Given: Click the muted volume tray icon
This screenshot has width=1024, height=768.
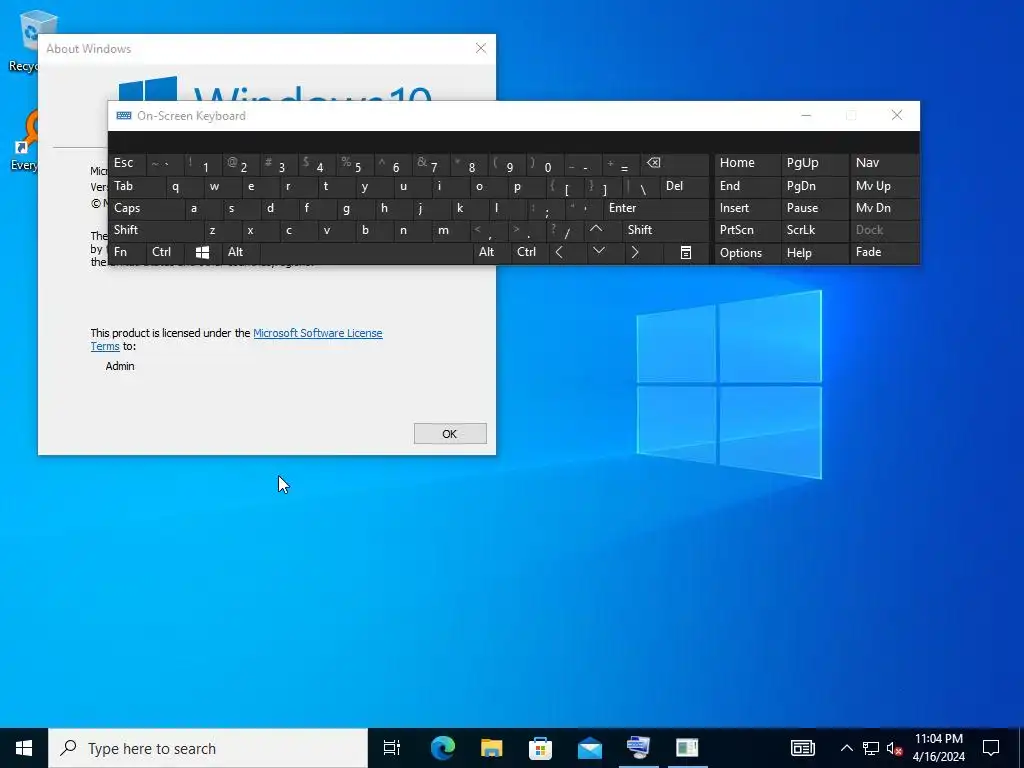Looking at the screenshot, I should pos(894,748).
